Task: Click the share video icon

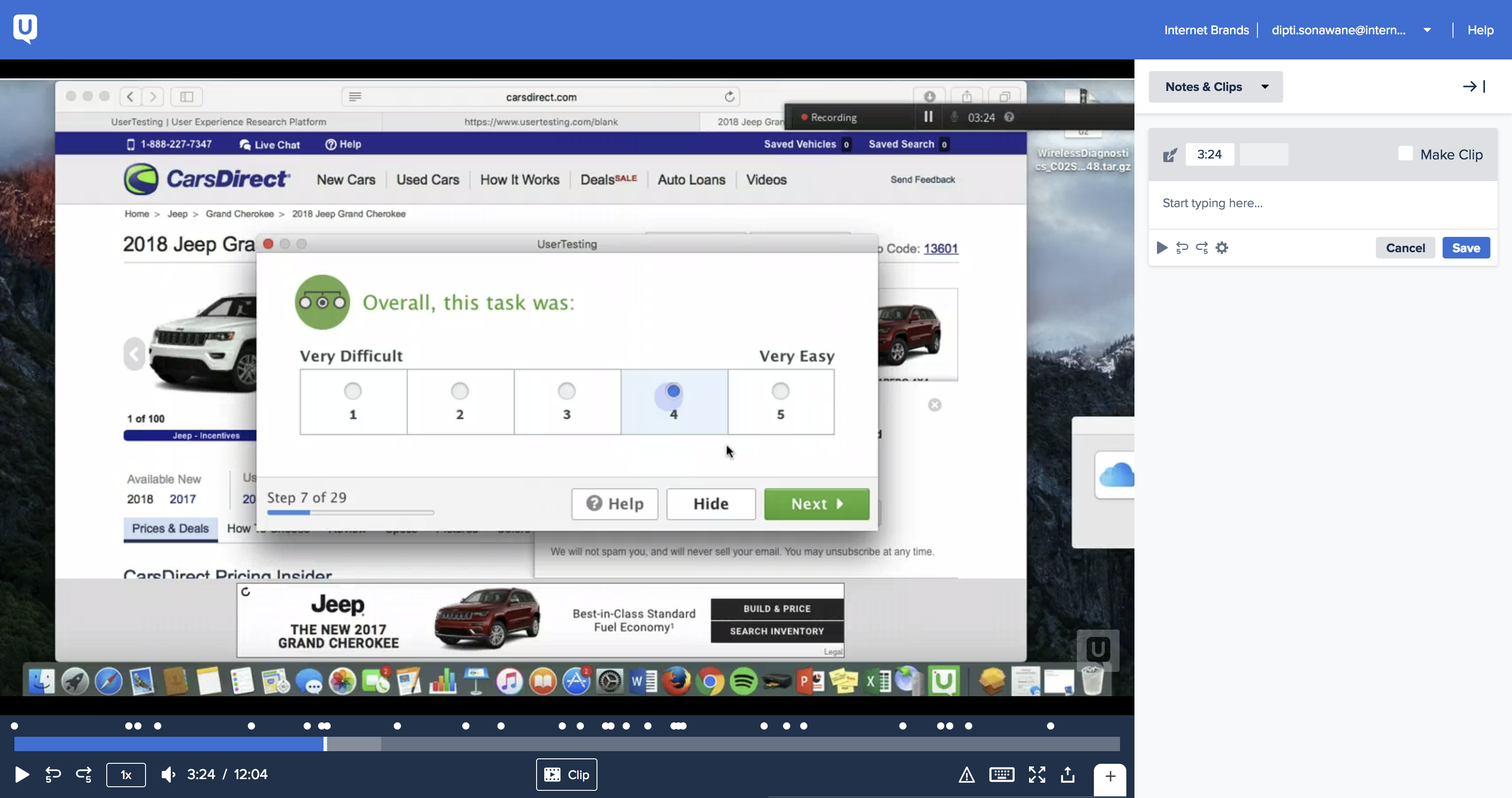Action: [1068, 775]
